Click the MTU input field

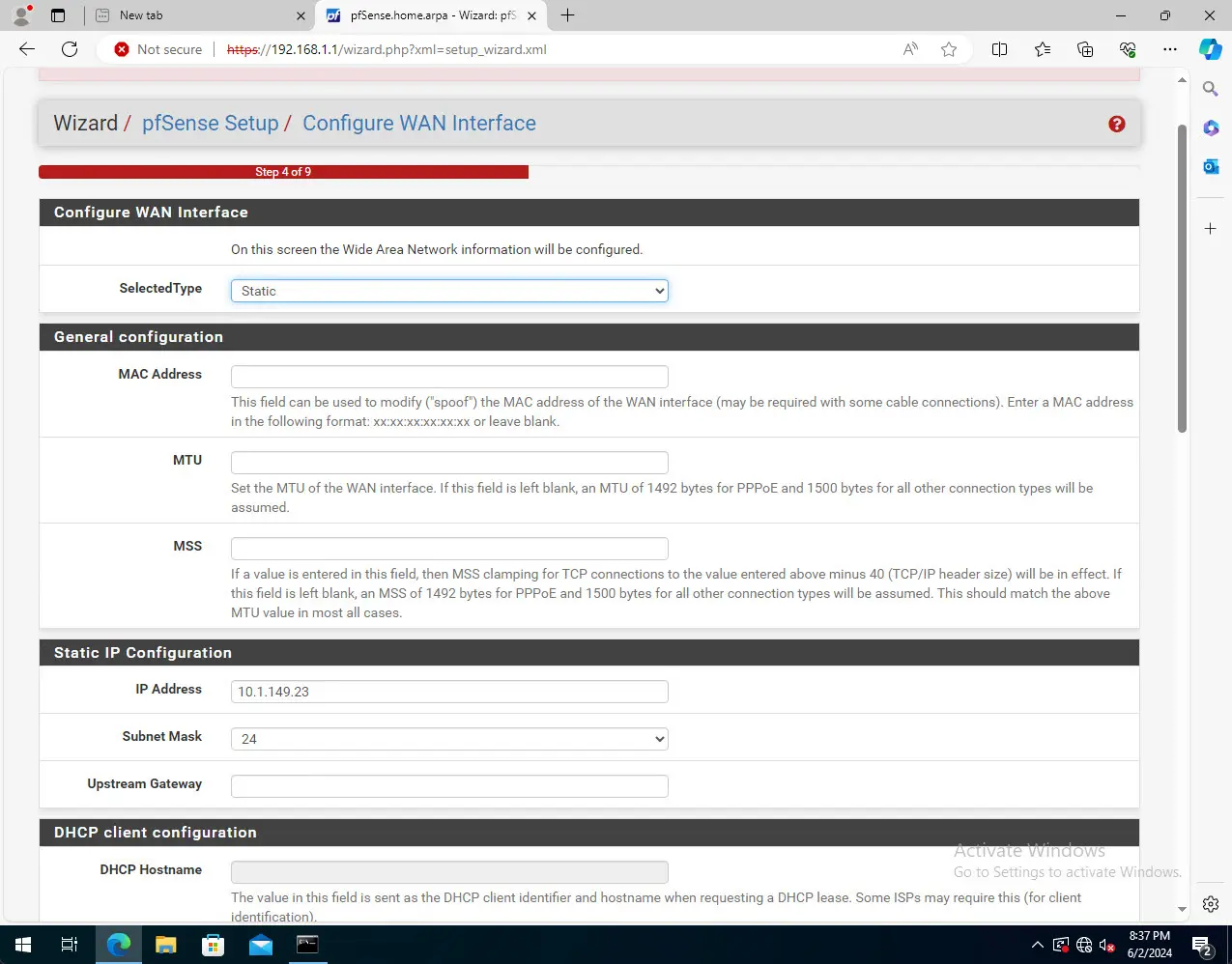click(x=449, y=463)
